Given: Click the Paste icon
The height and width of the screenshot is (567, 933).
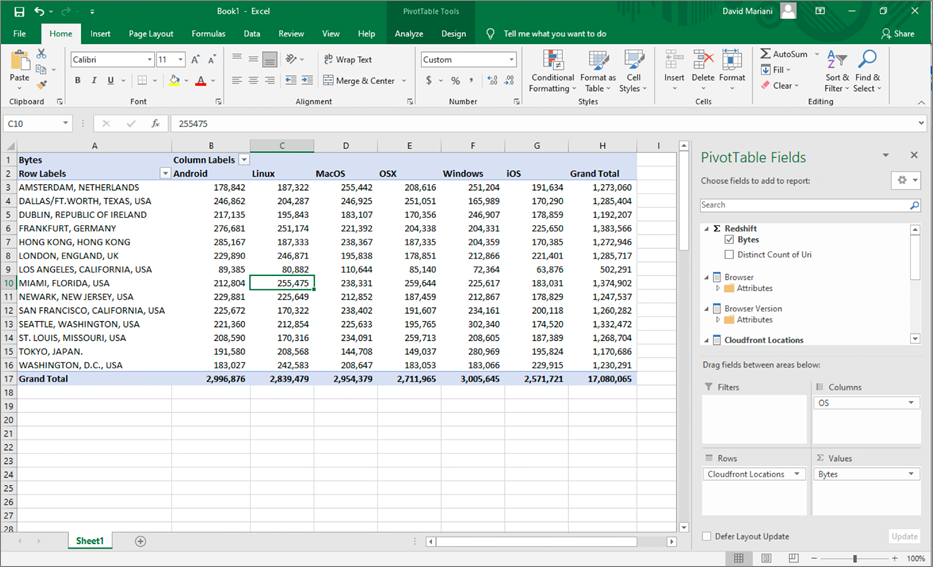Looking at the screenshot, I should tap(19, 62).
